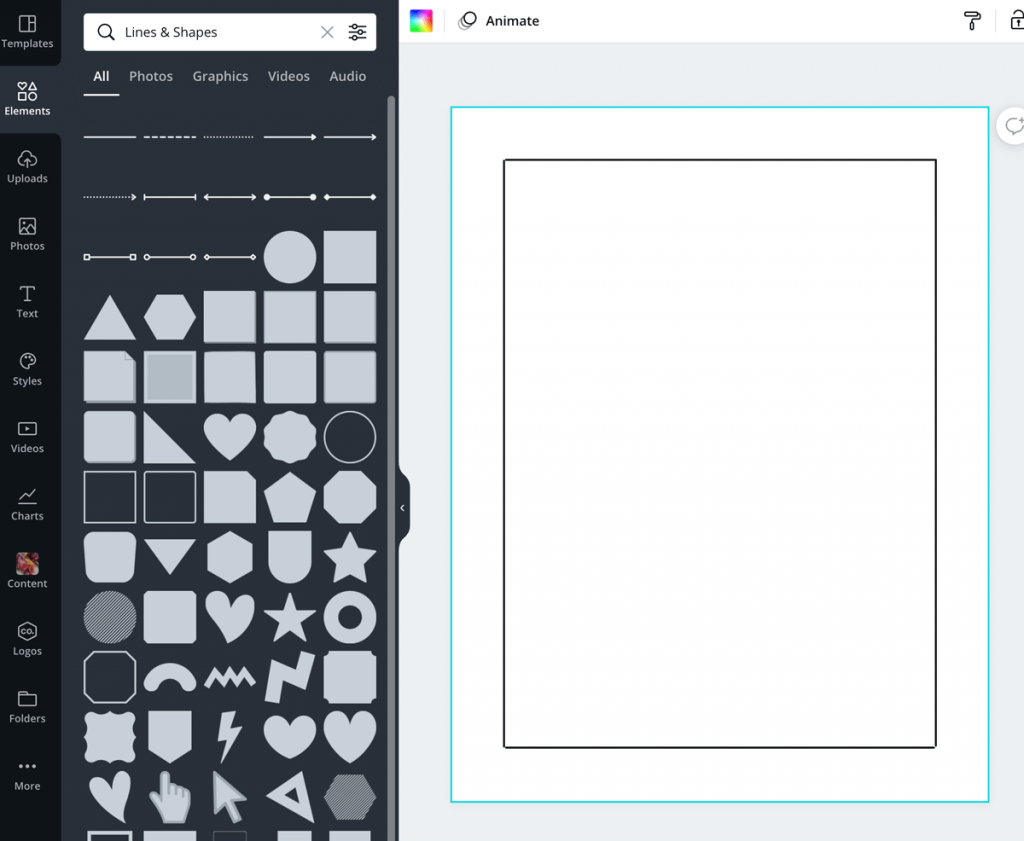Switch to the Graphics tab
This screenshot has width=1024, height=841.
(220, 76)
